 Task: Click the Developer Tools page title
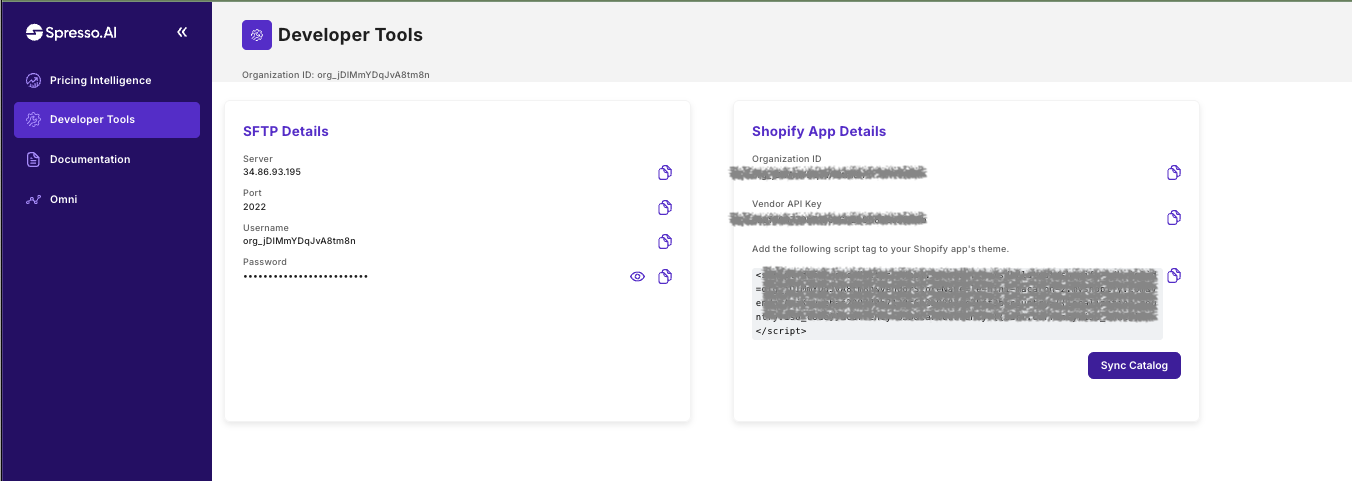click(350, 35)
